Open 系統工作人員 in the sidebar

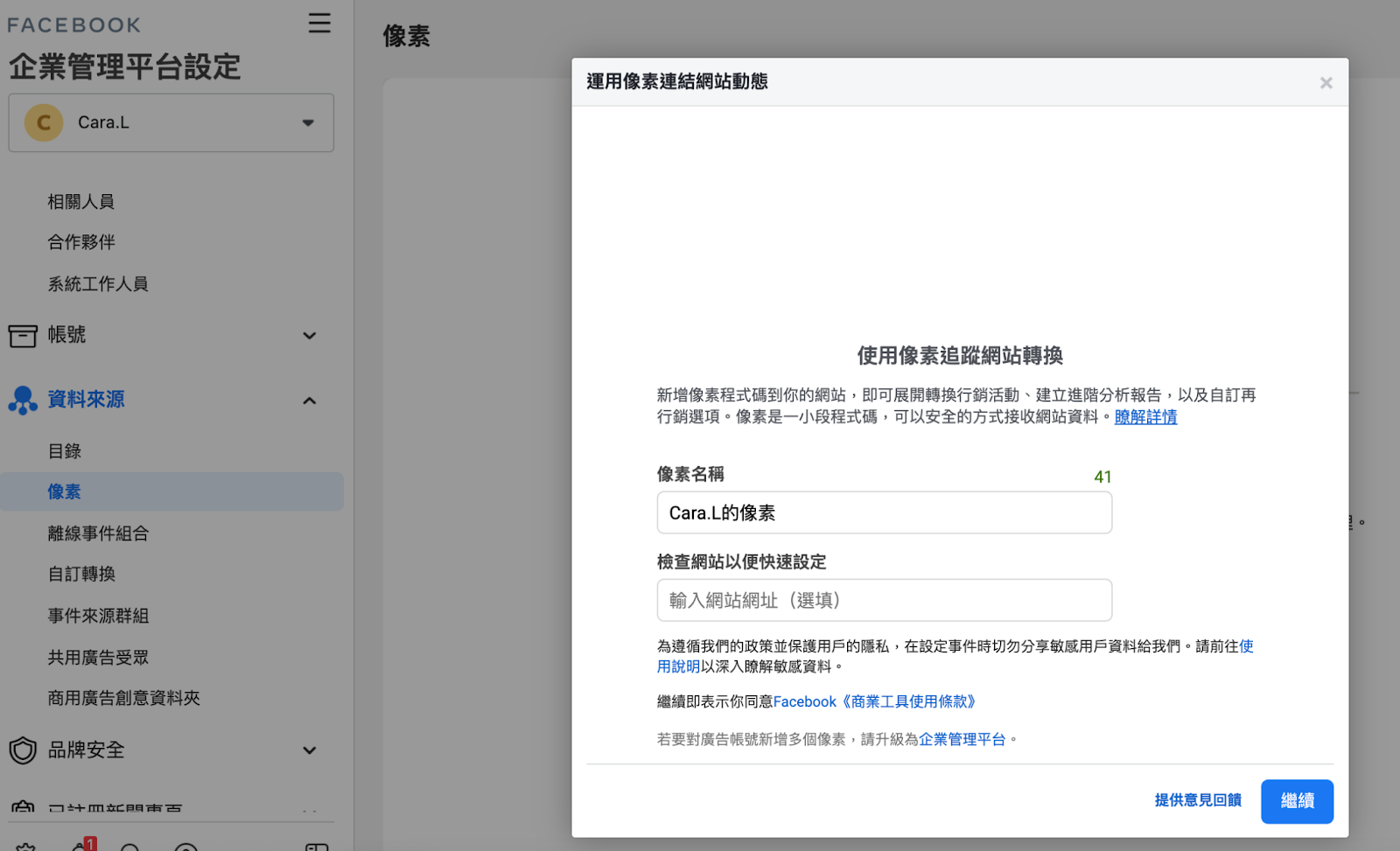click(98, 283)
